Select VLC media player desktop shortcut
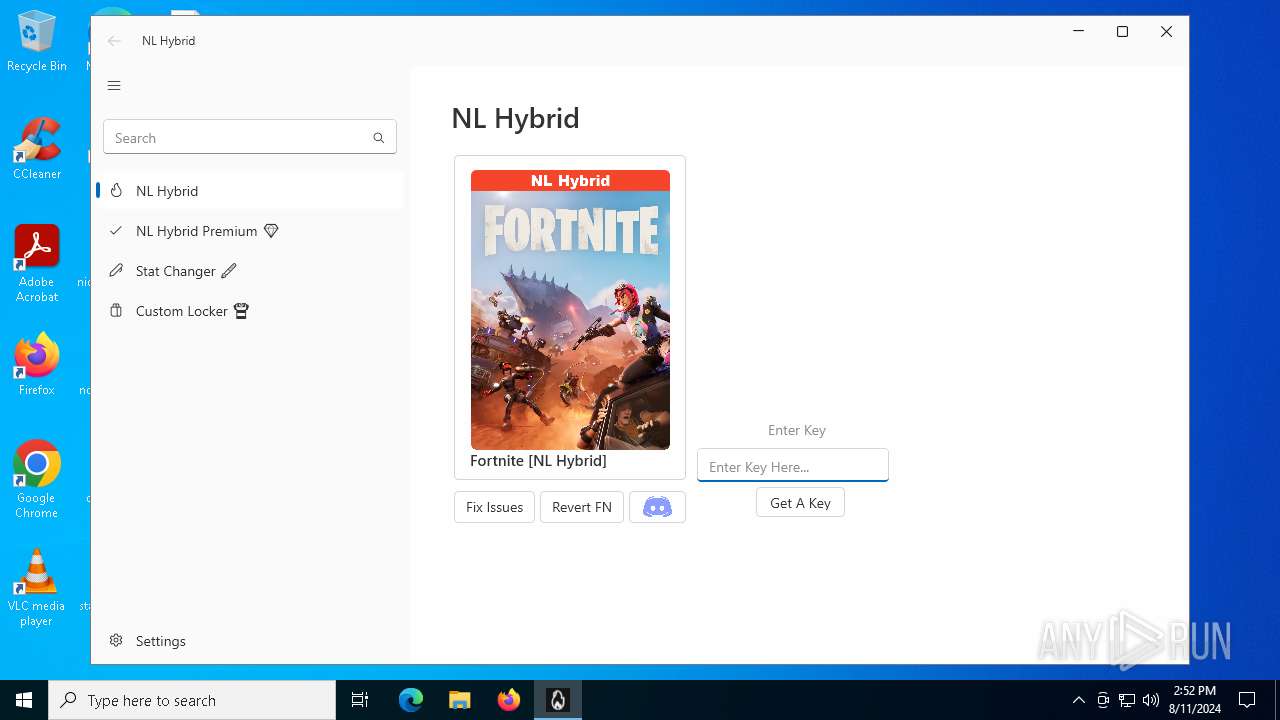 tap(37, 588)
